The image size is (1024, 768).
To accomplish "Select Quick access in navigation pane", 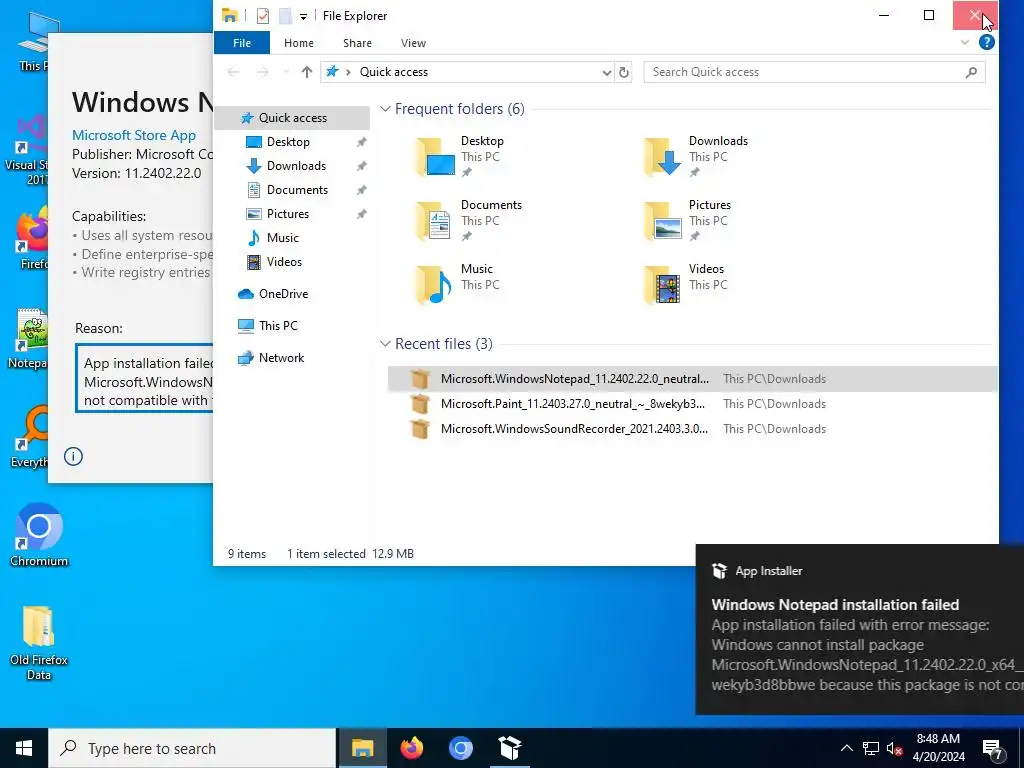I will pyautogui.click(x=293, y=118).
